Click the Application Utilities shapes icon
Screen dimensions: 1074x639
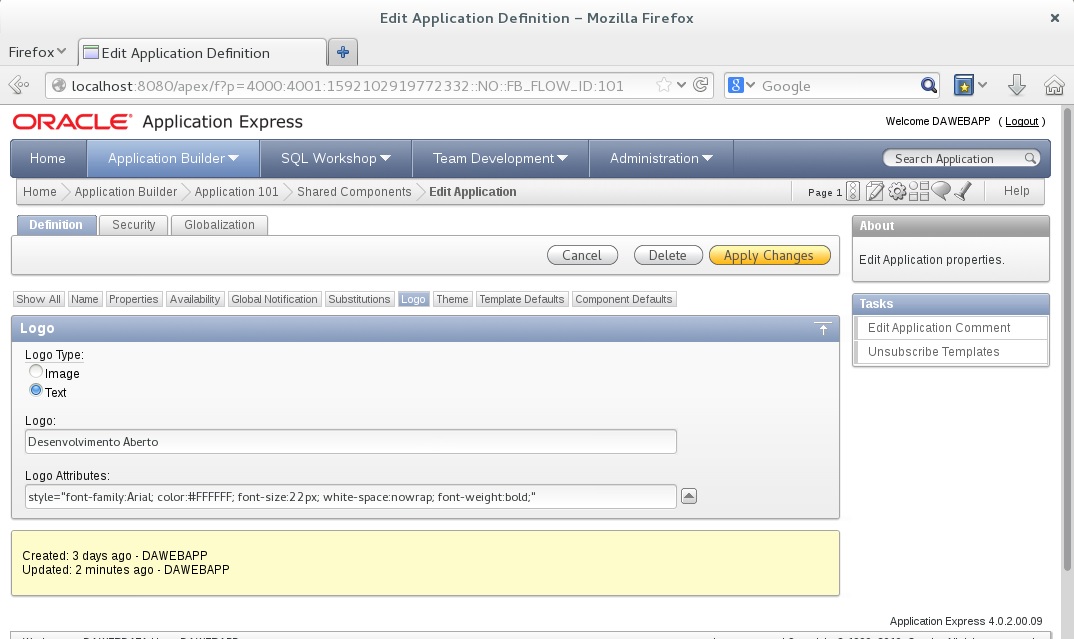(918, 192)
